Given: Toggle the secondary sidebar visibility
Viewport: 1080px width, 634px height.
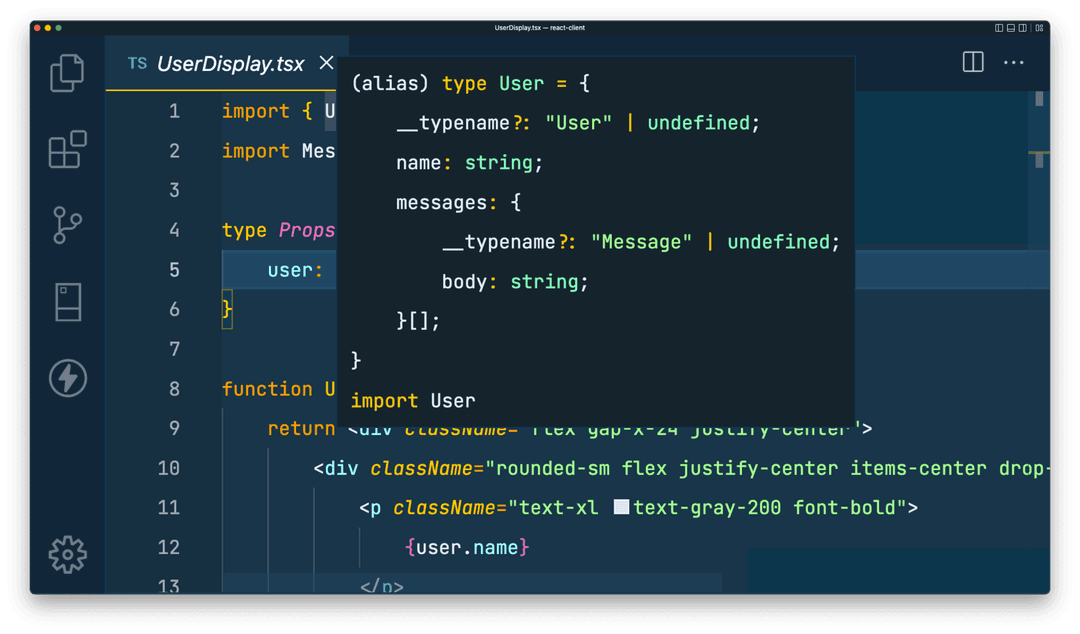Looking at the screenshot, I should (x=1020, y=28).
